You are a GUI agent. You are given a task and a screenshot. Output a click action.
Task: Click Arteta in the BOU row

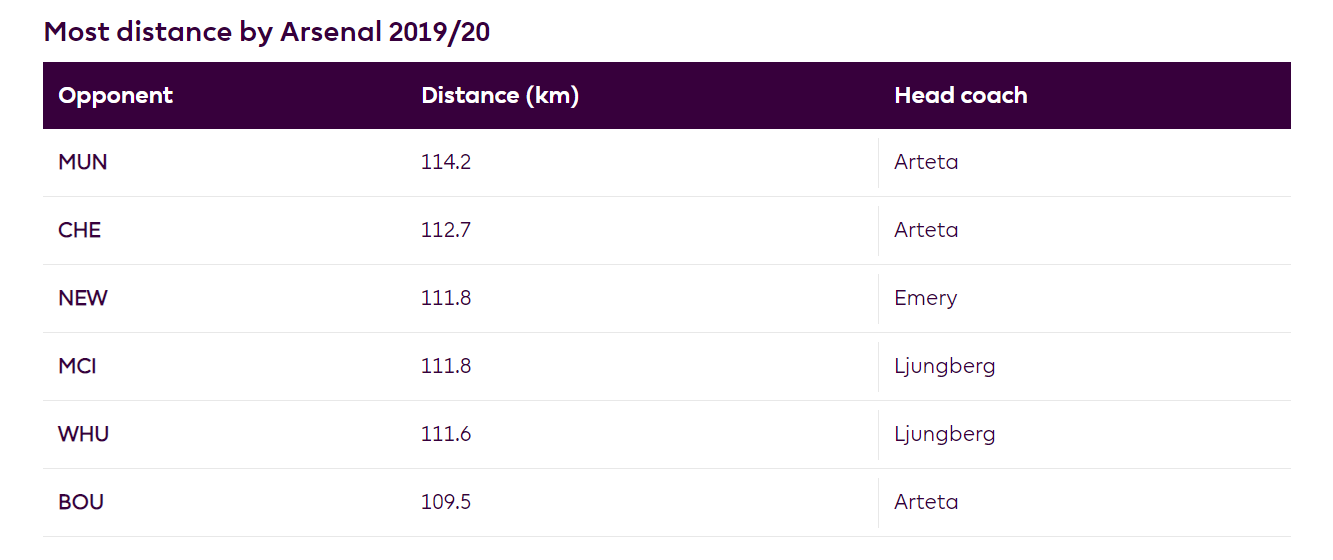tap(926, 502)
